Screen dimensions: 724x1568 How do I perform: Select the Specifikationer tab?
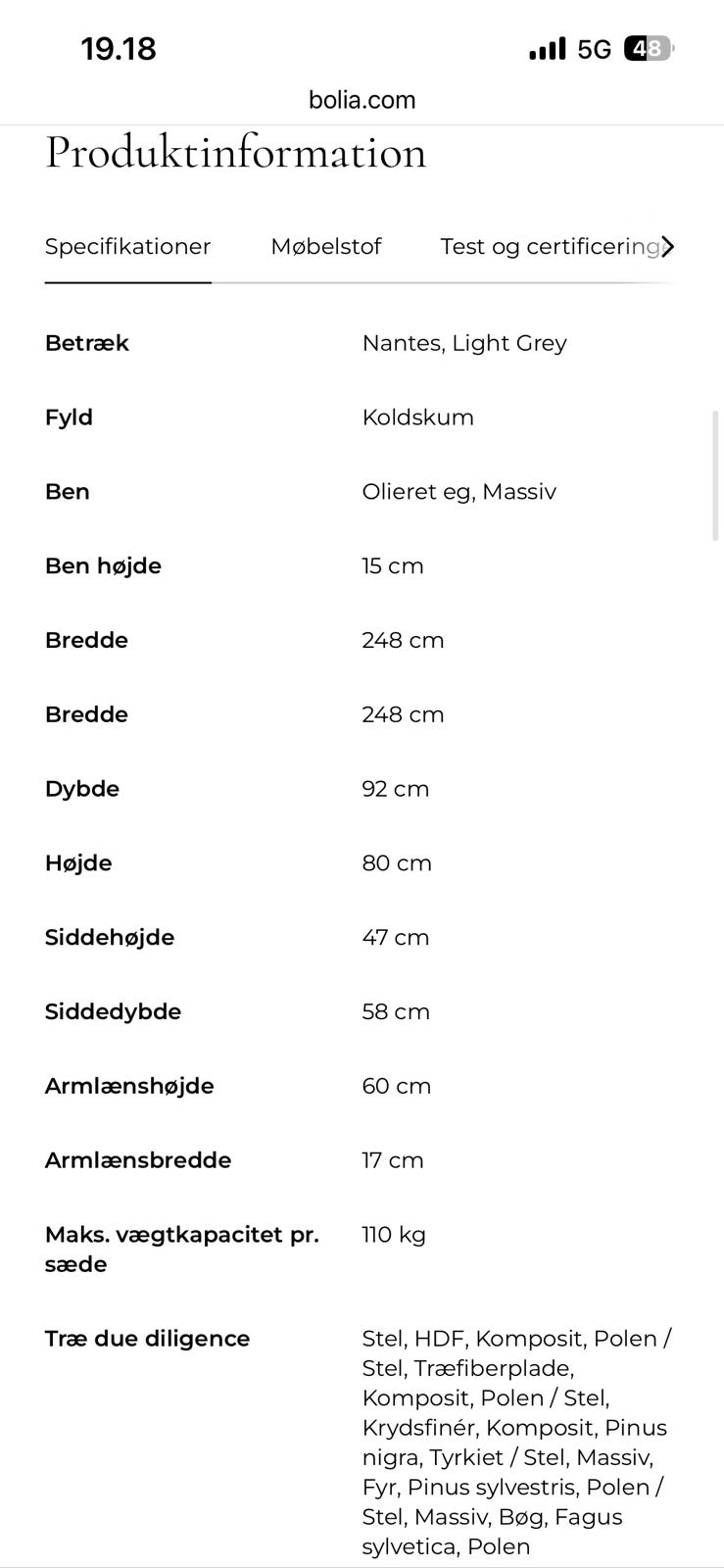pos(127,247)
